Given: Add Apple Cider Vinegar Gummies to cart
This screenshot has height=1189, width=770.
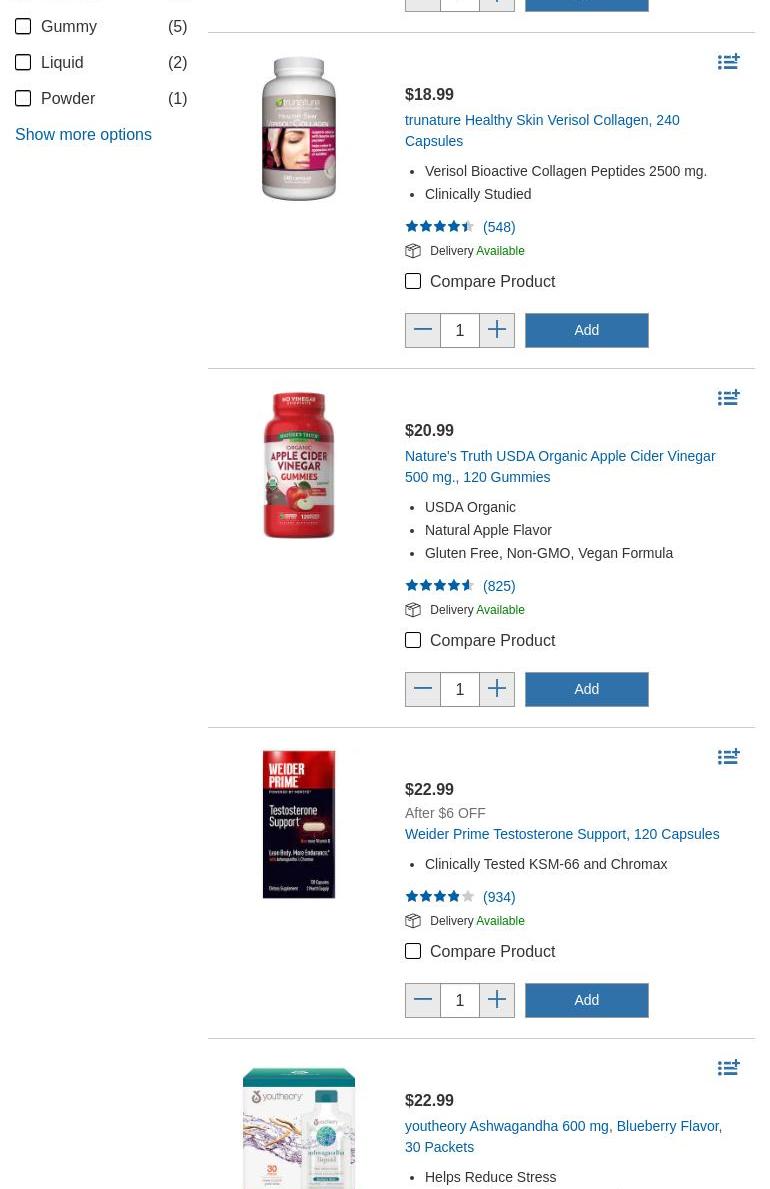Looking at the screenshot, I should click(x=586, y=689).
